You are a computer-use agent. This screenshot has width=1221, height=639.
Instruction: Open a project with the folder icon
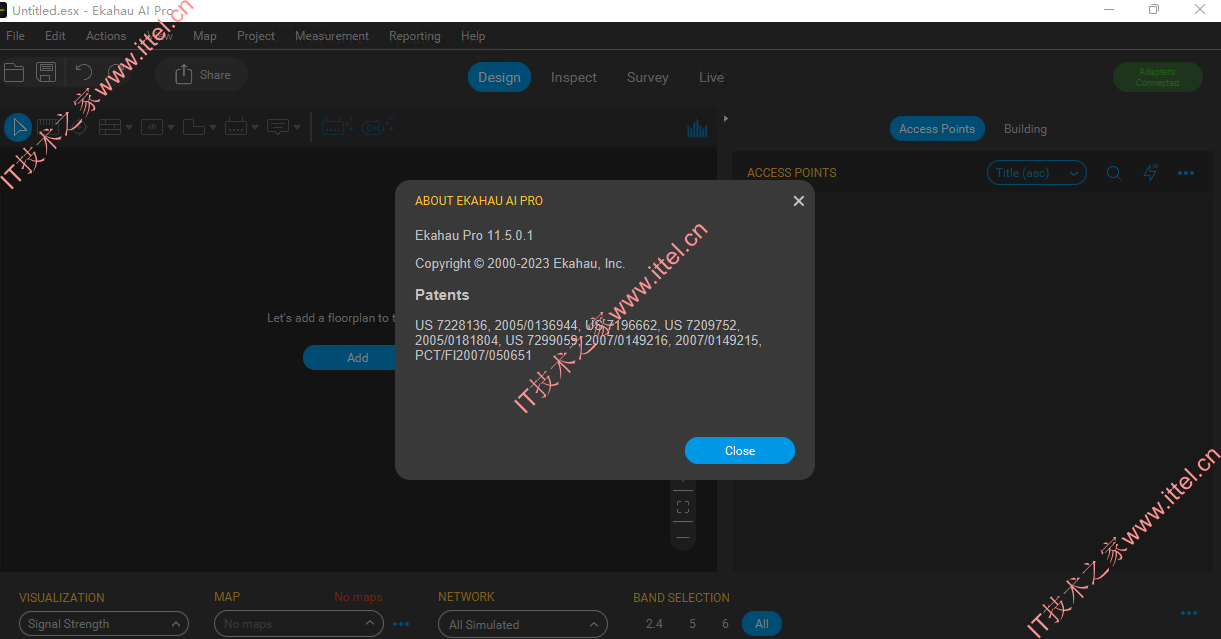(x=14, y=72)
